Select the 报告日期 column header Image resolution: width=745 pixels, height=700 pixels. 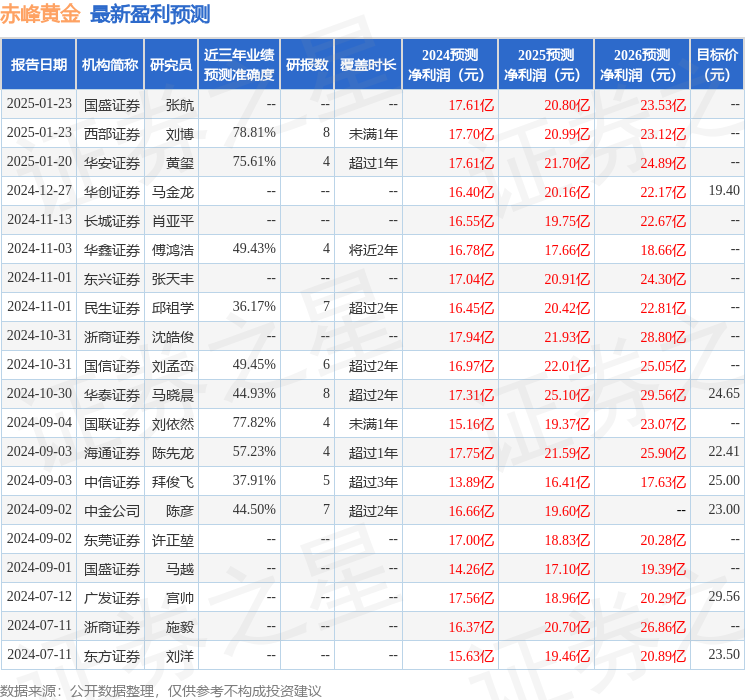(x=38, y=65)
